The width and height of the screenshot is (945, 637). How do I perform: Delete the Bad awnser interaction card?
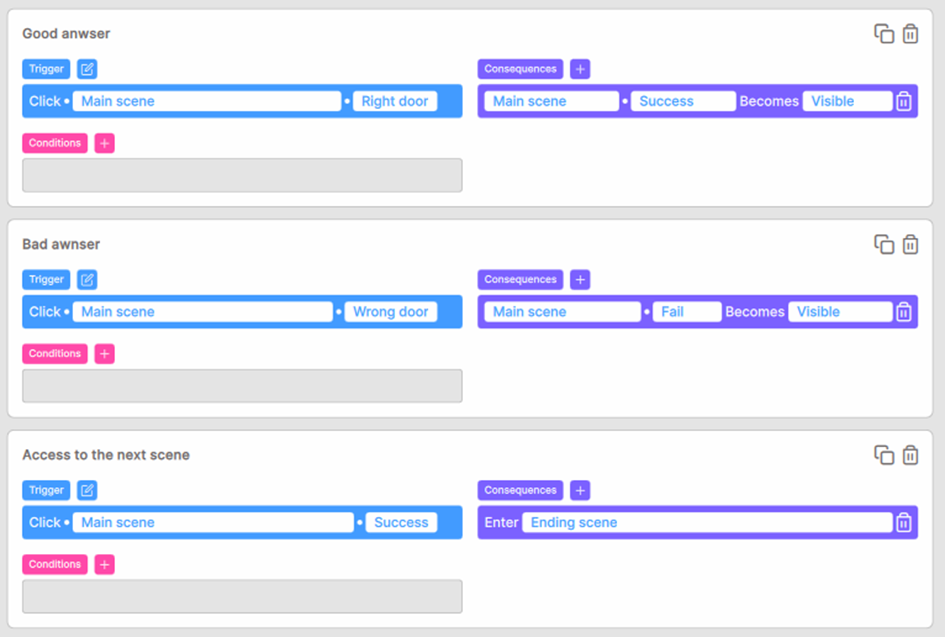910,244
